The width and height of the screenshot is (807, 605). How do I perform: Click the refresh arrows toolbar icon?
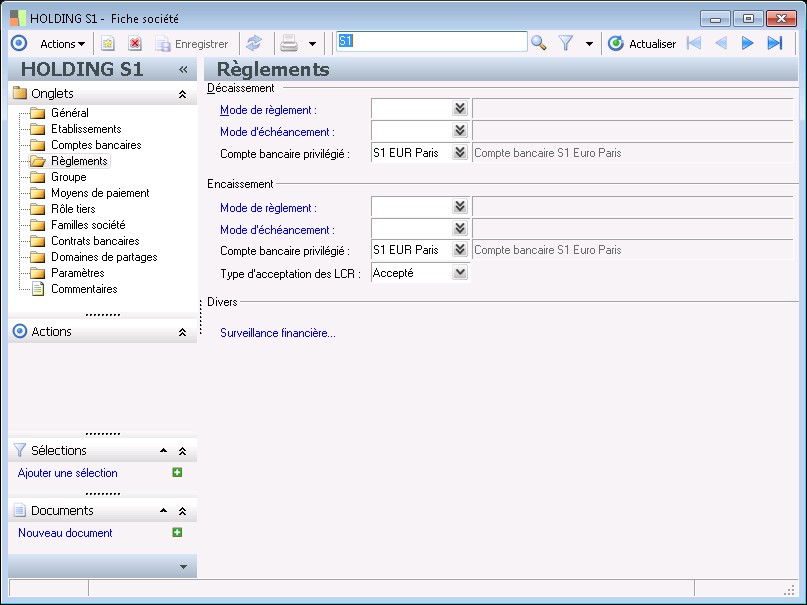[254, 44]
